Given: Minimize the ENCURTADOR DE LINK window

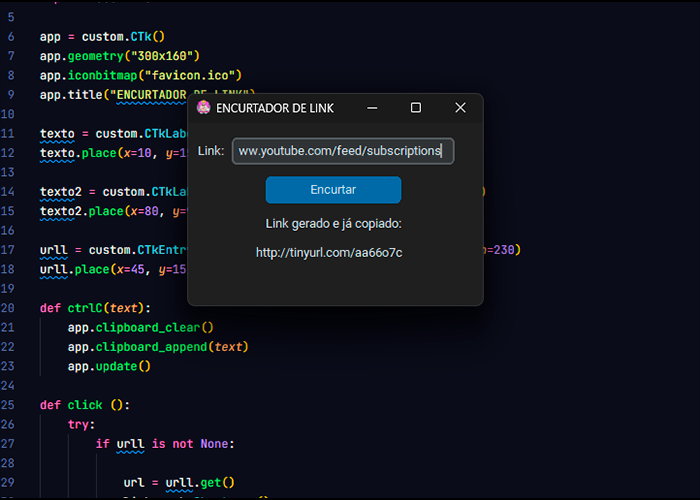Looking at the screenshot, I should 372,108.
